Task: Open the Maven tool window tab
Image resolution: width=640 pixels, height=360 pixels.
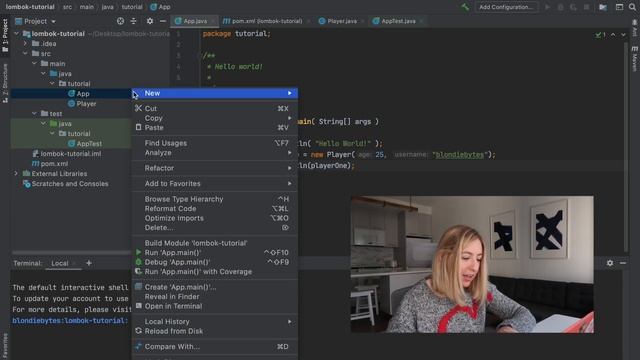Action: [x=635, y=58]
